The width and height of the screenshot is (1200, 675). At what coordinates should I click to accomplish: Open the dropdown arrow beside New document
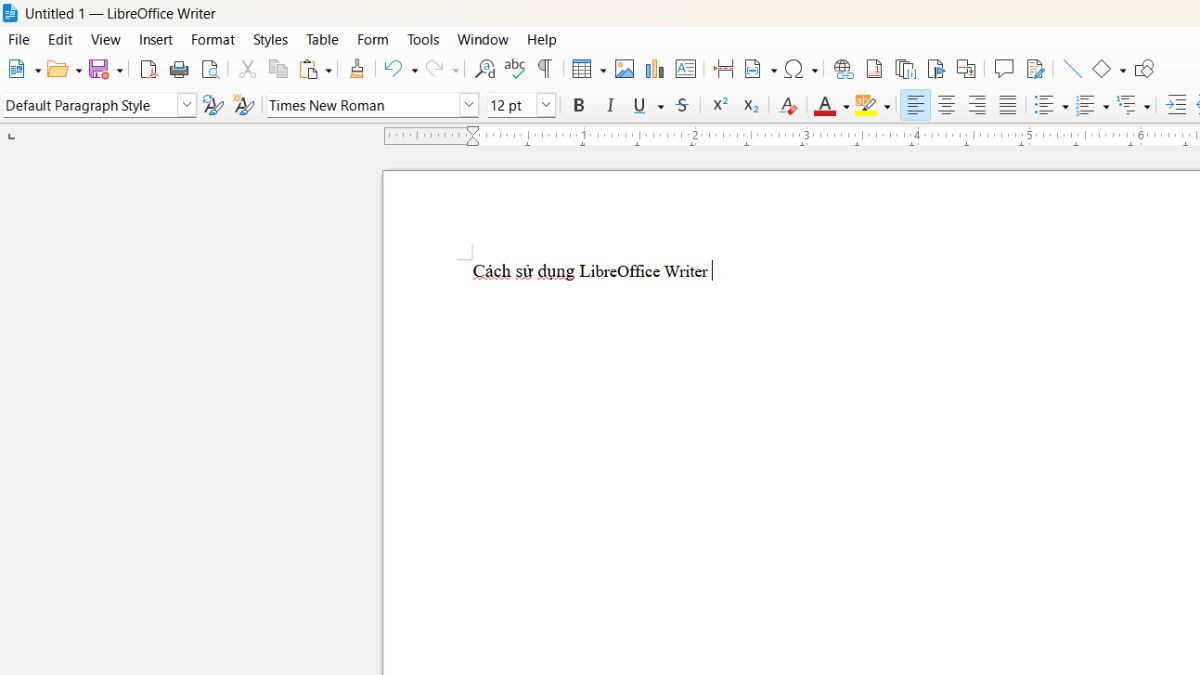click(x=38, y=70)
